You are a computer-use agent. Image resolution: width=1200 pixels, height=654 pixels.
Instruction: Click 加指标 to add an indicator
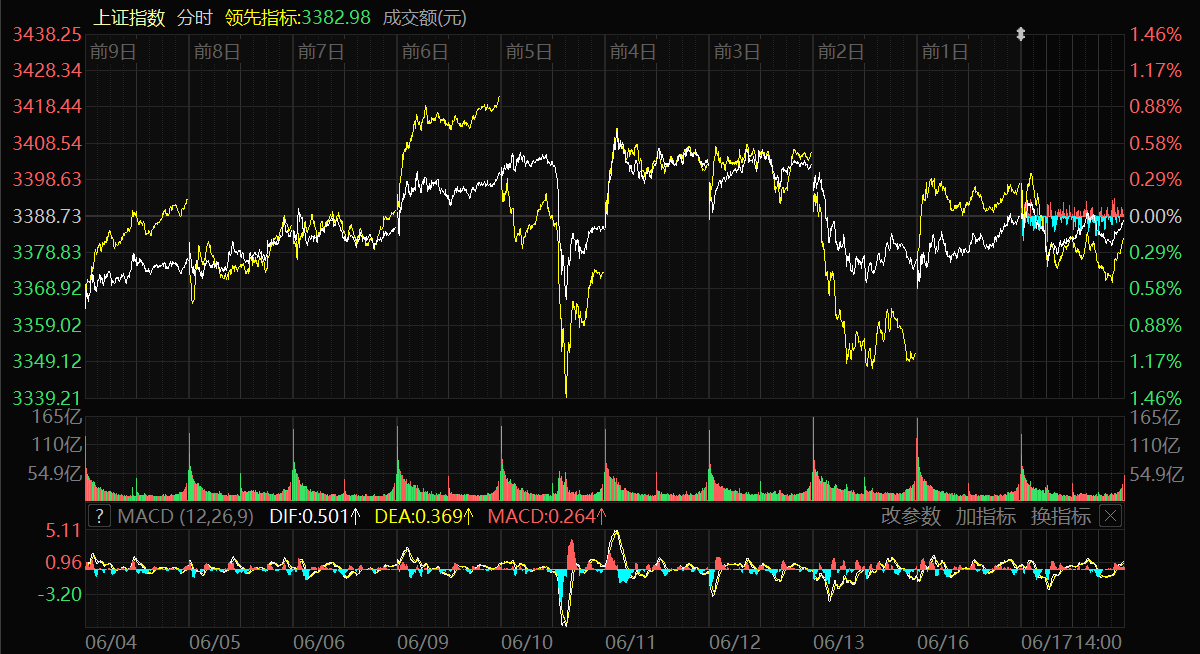coord(985,516)
